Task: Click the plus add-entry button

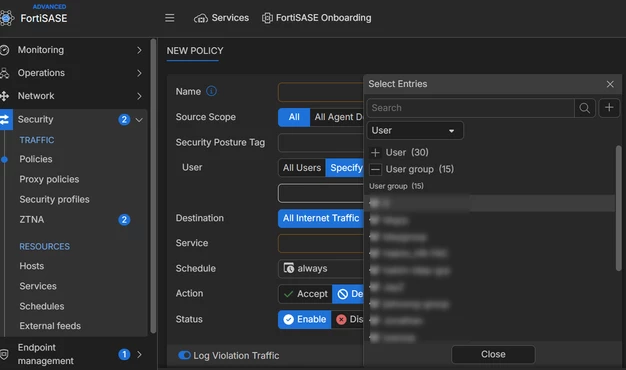Action: click(x=609, y=107)
